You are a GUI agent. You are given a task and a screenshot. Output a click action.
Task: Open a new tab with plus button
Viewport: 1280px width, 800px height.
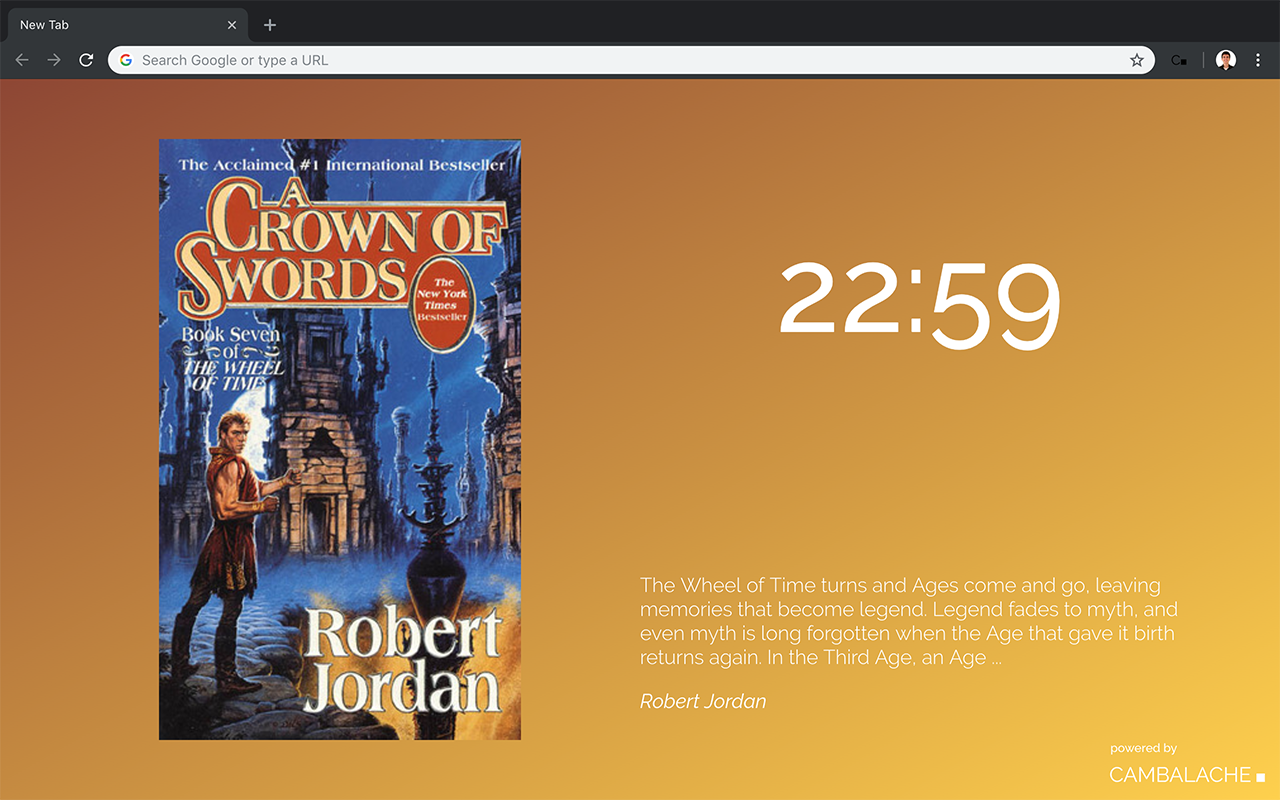tap(270, 25)
